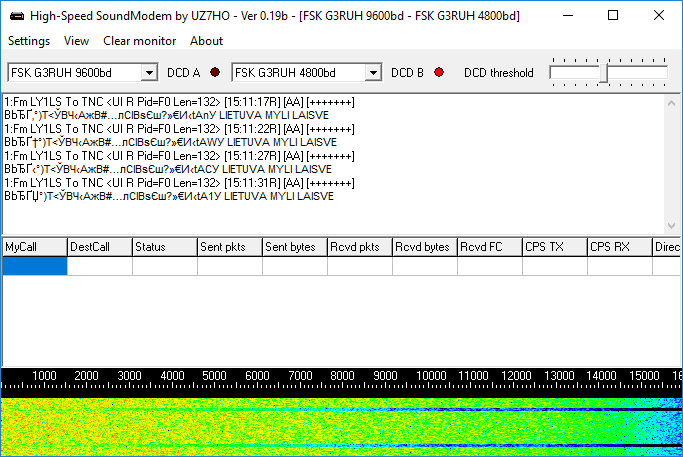Click Clear monitor in menu bar
The width and height of the screenshot is (683, 457).
tap(139, 41)
